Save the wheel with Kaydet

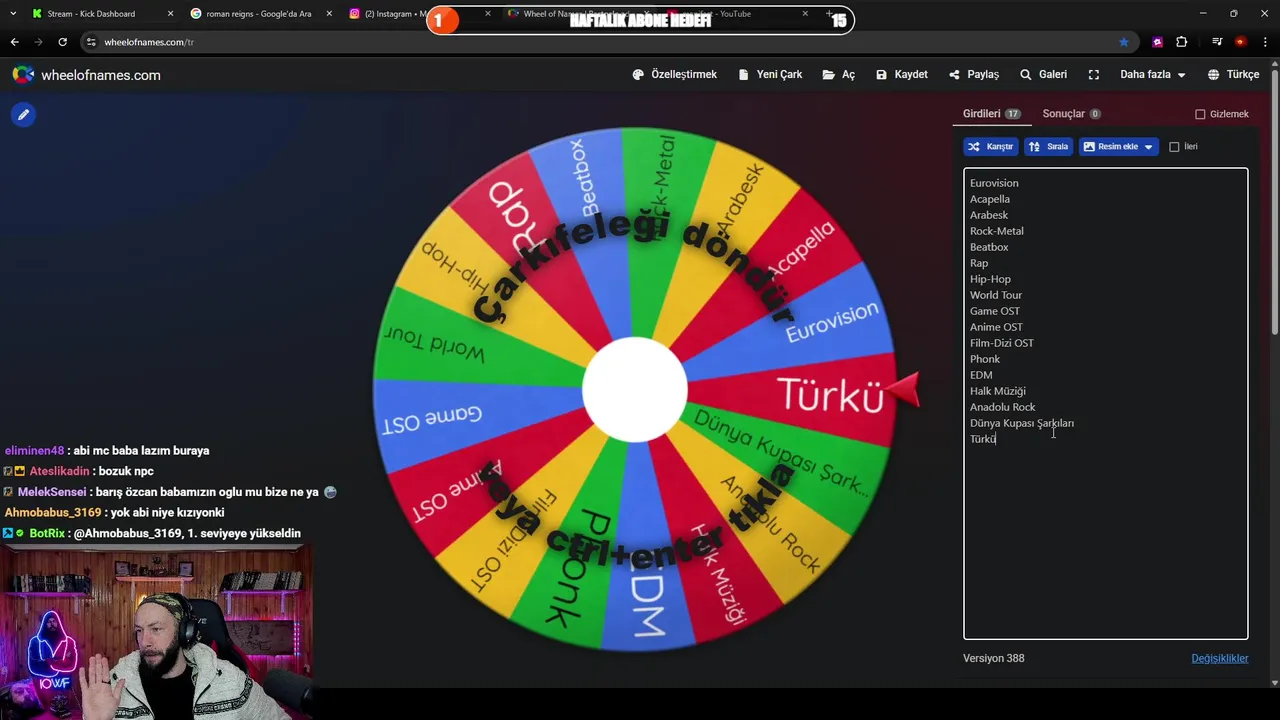click(x=902, y=75)
